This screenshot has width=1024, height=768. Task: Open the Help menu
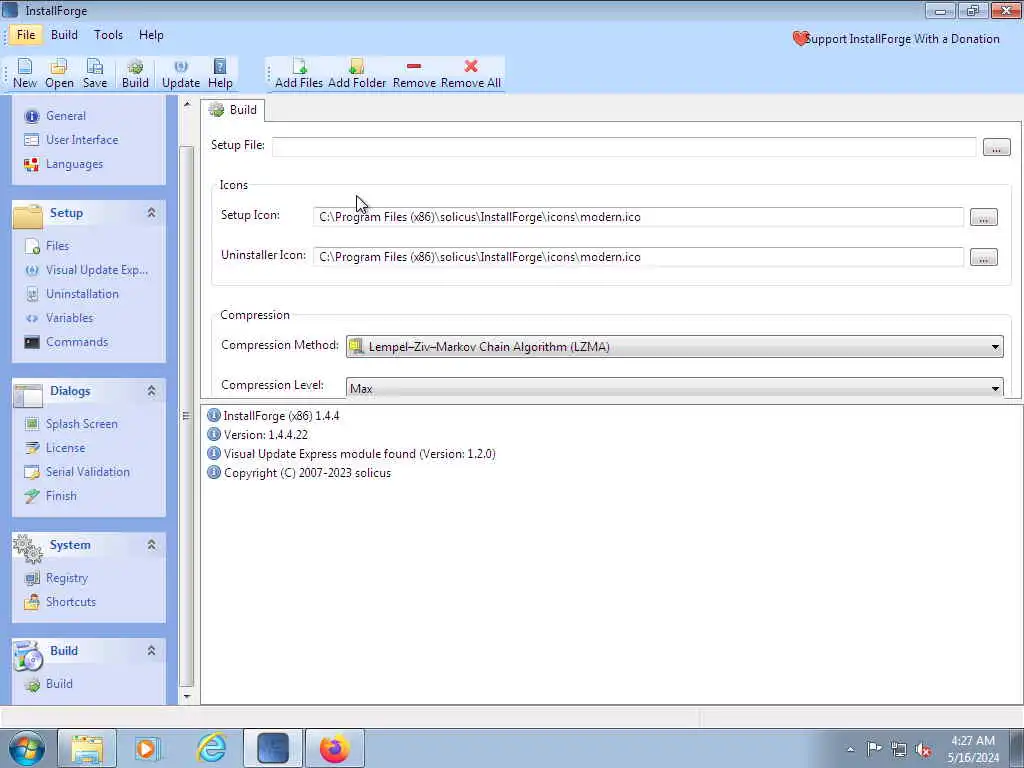[151, 35]
